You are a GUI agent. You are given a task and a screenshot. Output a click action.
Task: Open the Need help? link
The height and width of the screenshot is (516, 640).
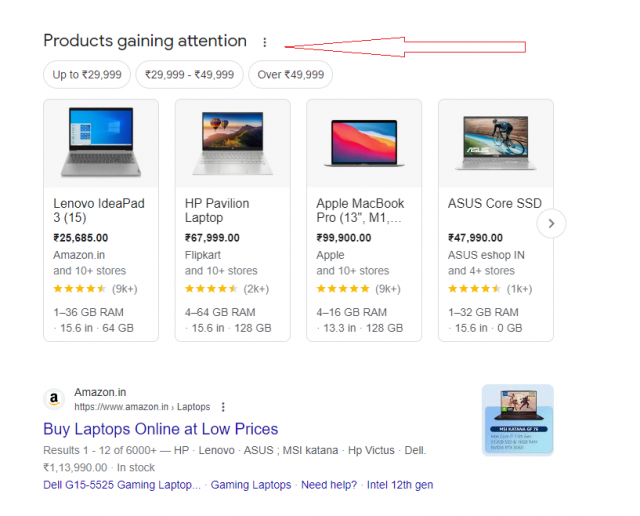(x=329, y=485)
